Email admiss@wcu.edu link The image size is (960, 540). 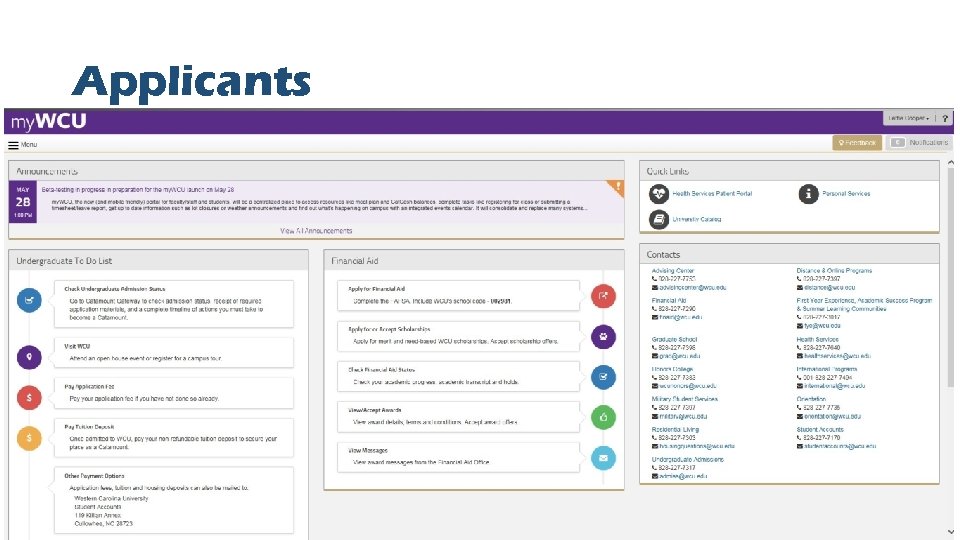(683, 476)
